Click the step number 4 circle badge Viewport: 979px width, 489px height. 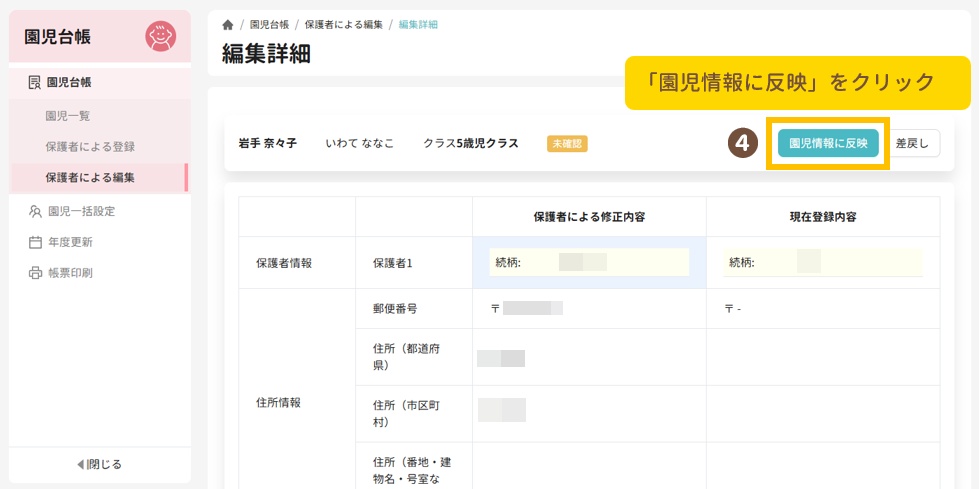point(742,143)
